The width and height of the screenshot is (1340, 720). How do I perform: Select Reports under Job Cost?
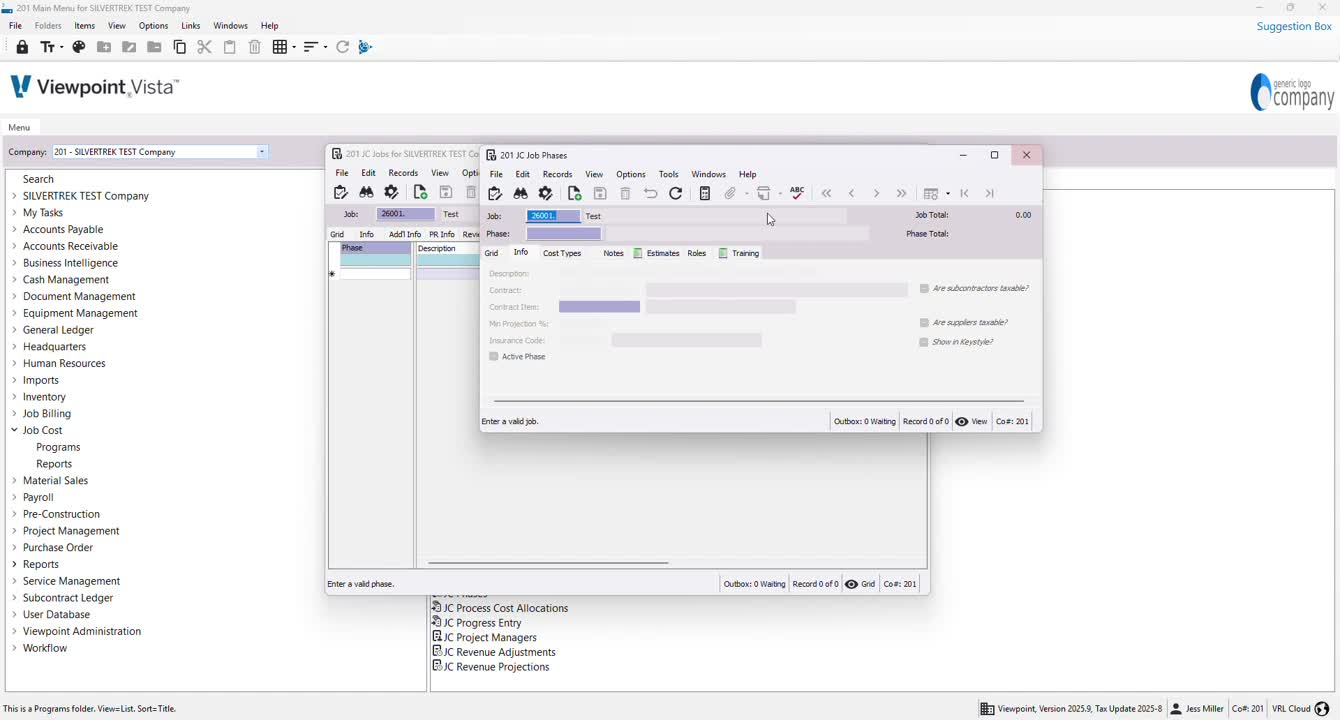click(54, 464)
